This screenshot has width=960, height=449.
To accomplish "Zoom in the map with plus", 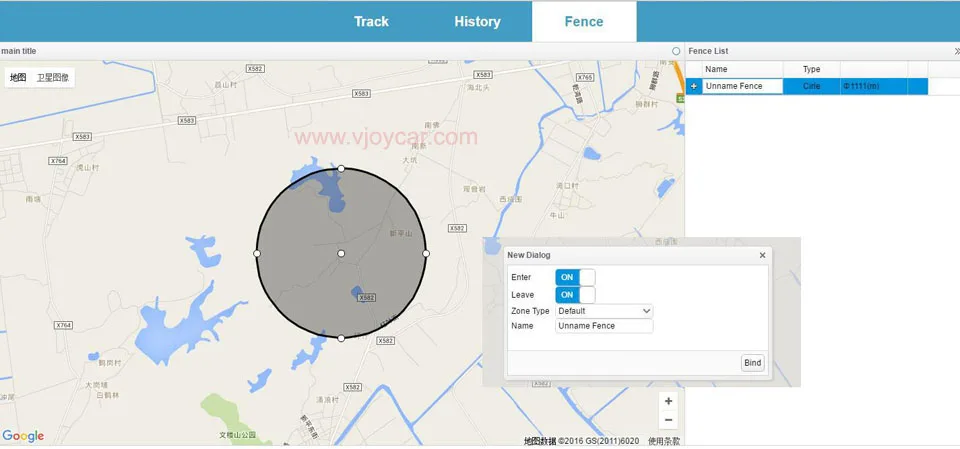I will [x=669, y=401].
